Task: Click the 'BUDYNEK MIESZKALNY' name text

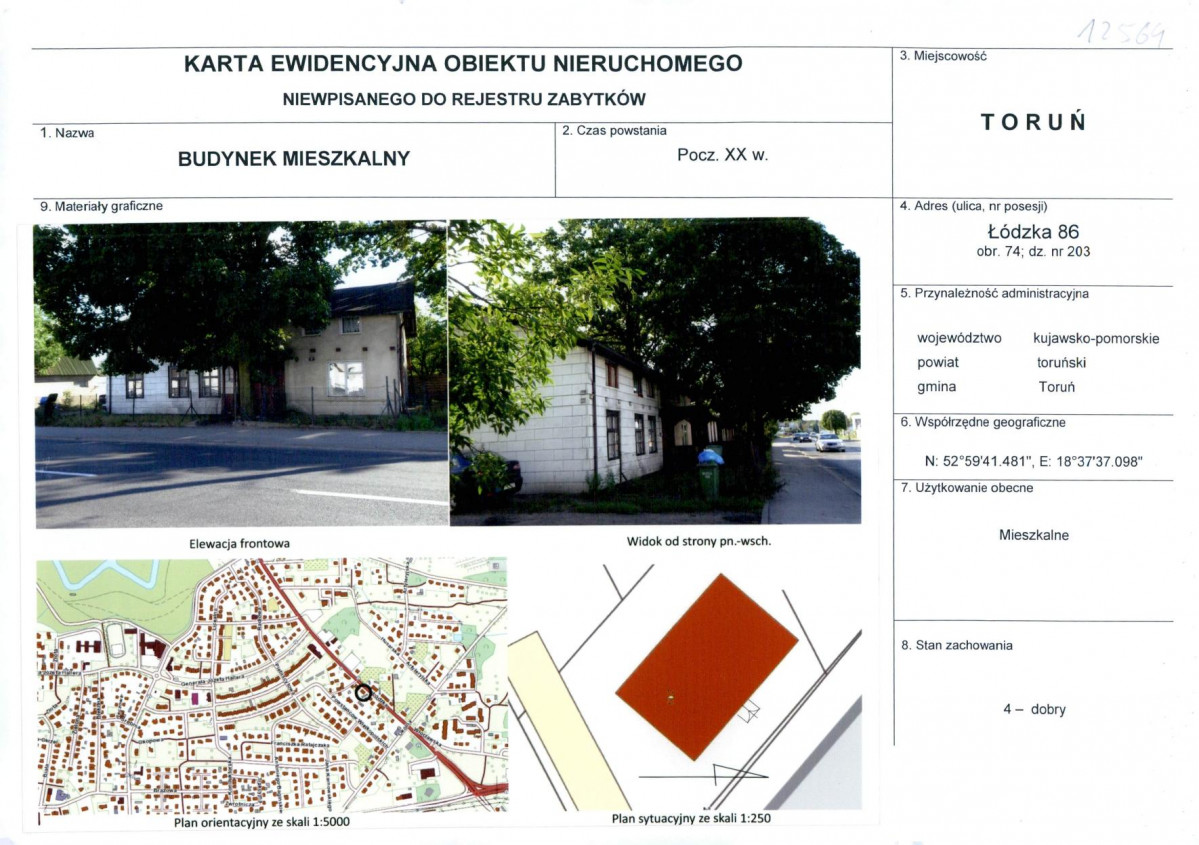Action: coord(294,159)
